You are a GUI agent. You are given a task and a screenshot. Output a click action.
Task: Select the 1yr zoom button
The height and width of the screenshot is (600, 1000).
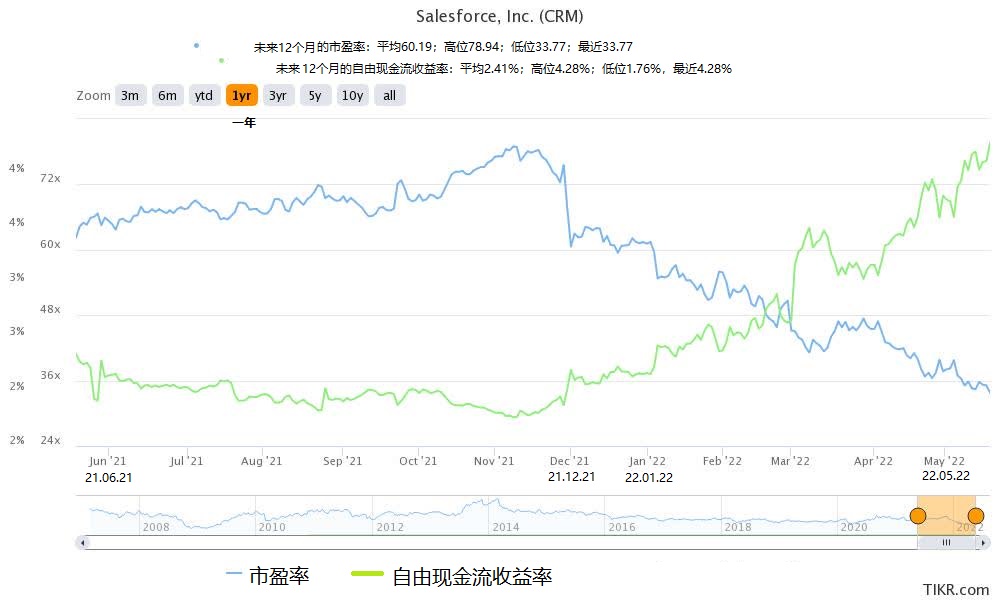pyautogui.click(x=242, y=96)
